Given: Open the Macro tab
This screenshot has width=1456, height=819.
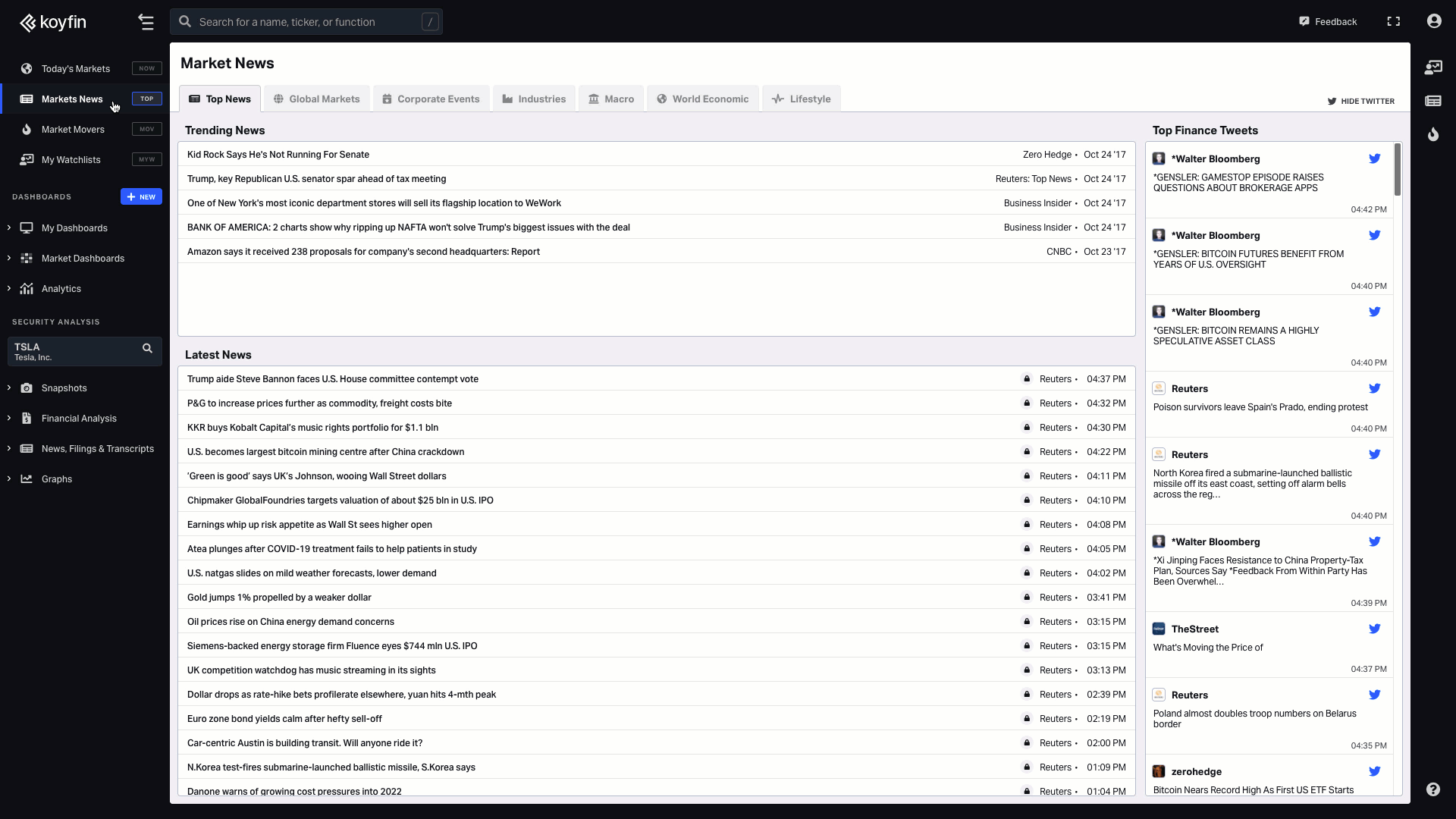Looking at the screenshot, I should [611, 99].
